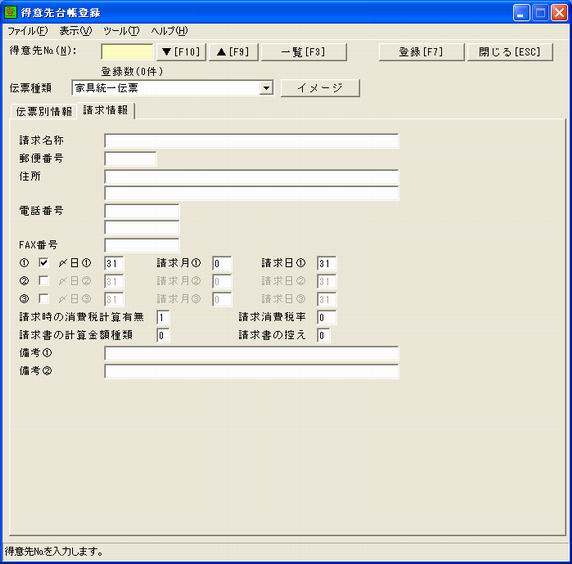Select the 請求情報 tab
The width and height of the screenshot is (572, 564).
[106, 110]
